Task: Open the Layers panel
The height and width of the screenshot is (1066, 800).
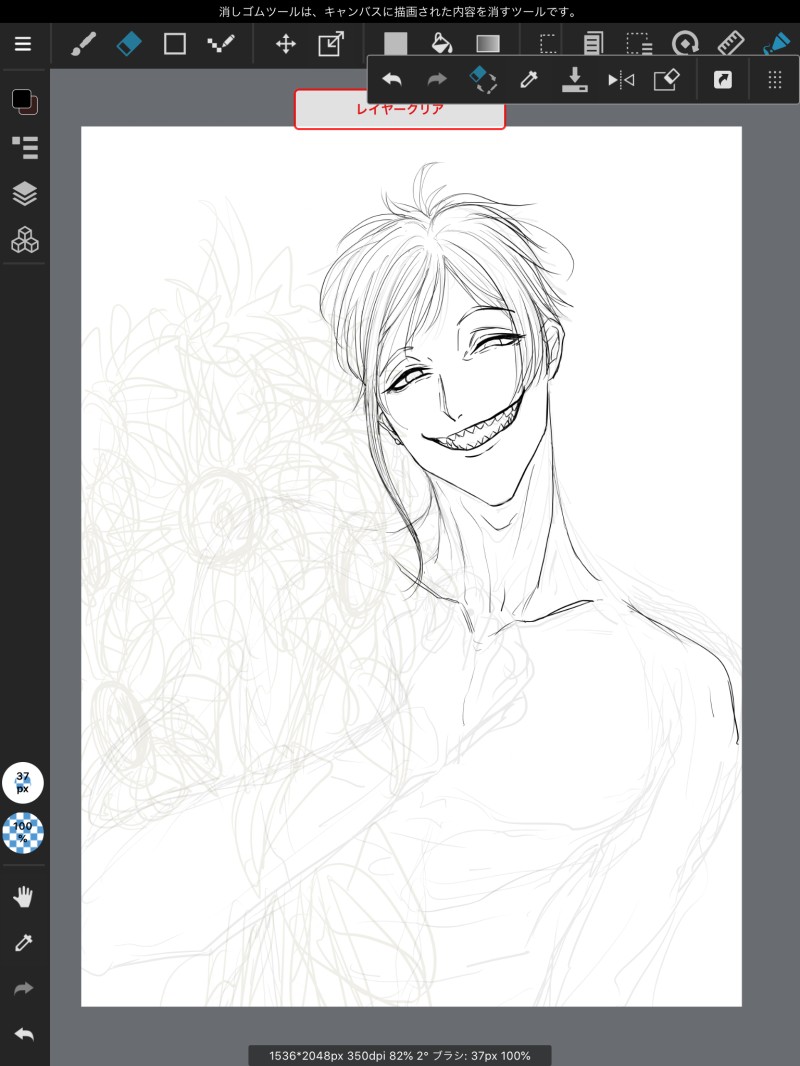Action: [x=25, y=194]
